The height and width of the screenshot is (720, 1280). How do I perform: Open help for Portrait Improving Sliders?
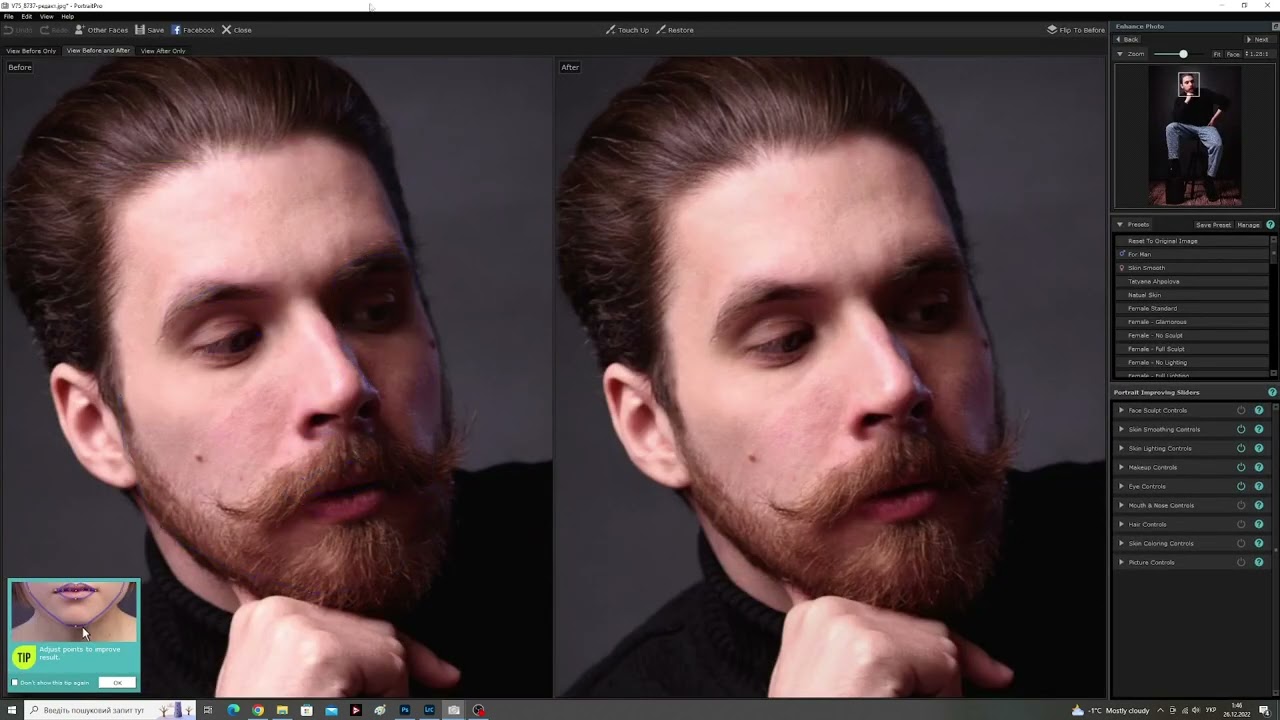[1272, 392]
